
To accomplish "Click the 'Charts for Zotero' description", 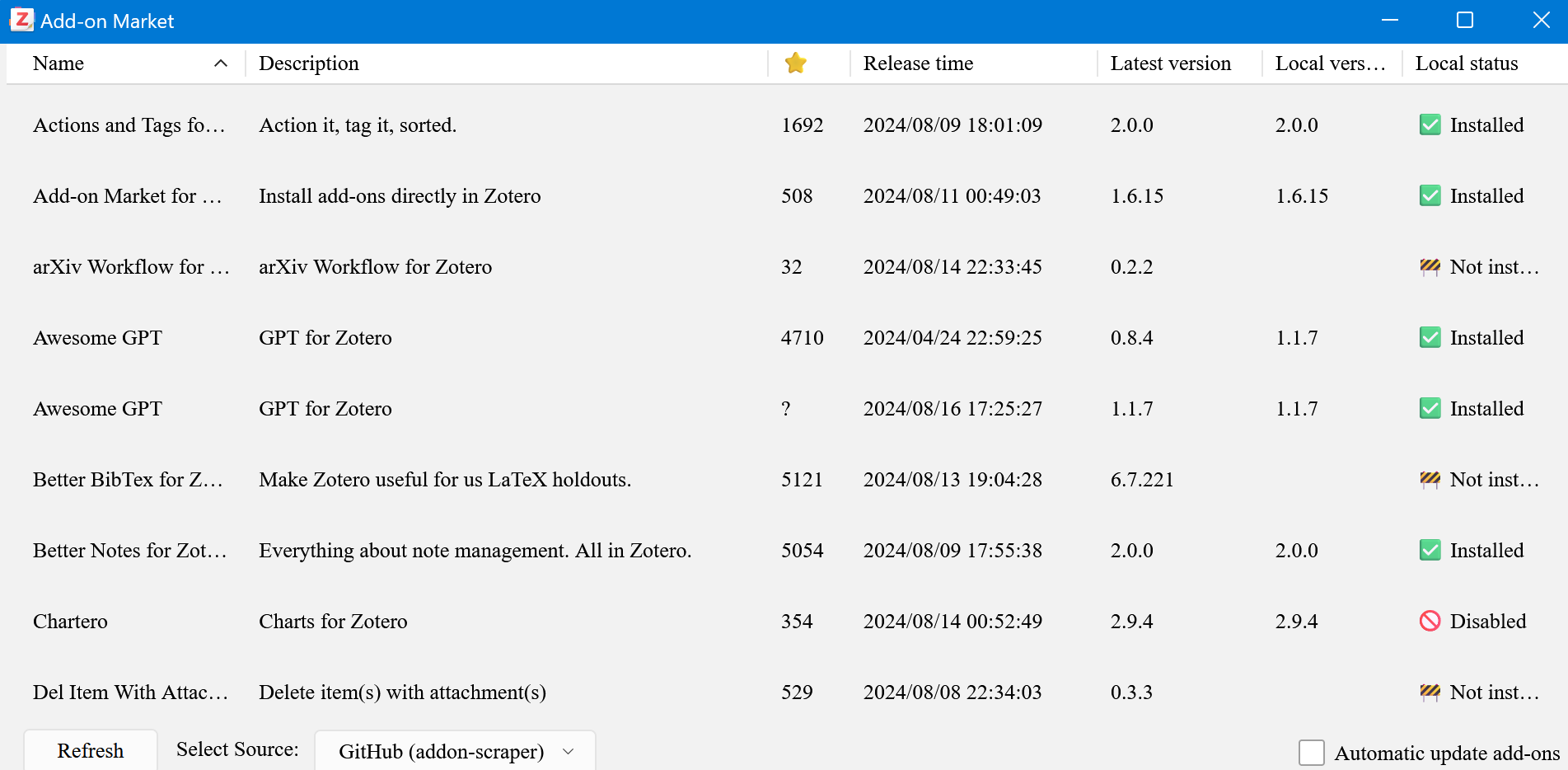I will point(333,621).
